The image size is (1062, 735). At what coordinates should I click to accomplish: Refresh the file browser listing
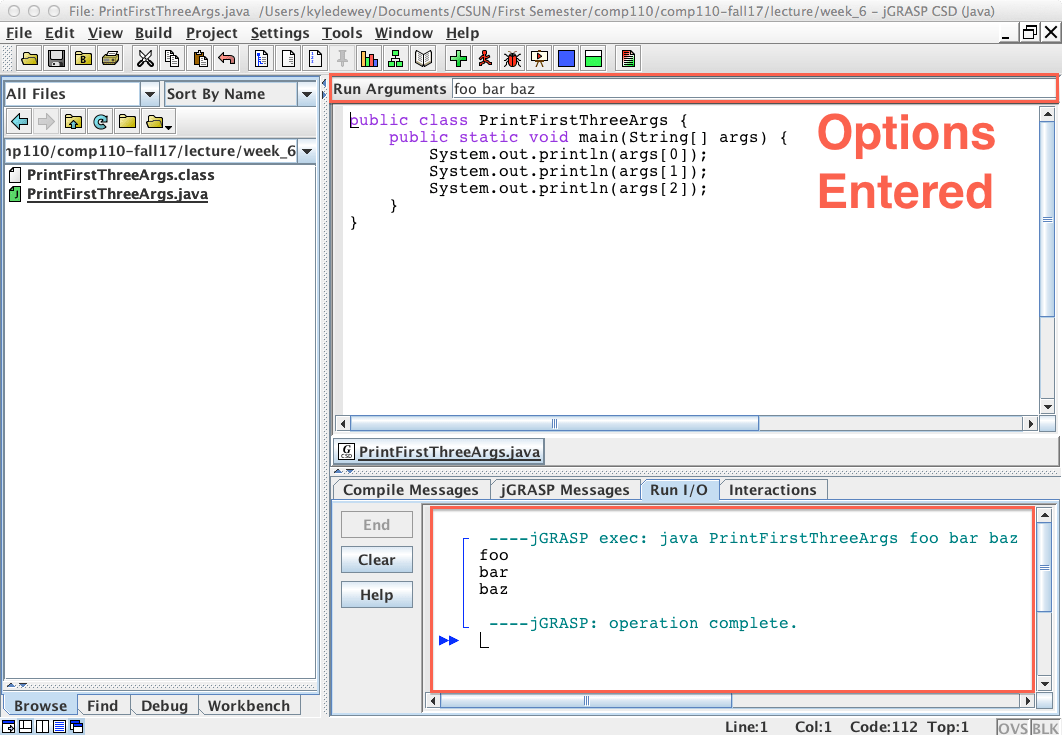coord(99,121)
